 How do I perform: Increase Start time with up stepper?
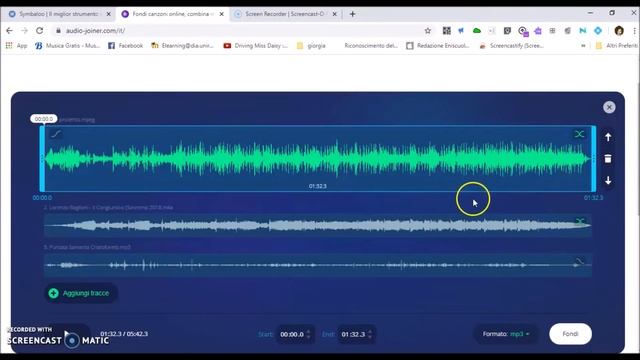point(309,331)
